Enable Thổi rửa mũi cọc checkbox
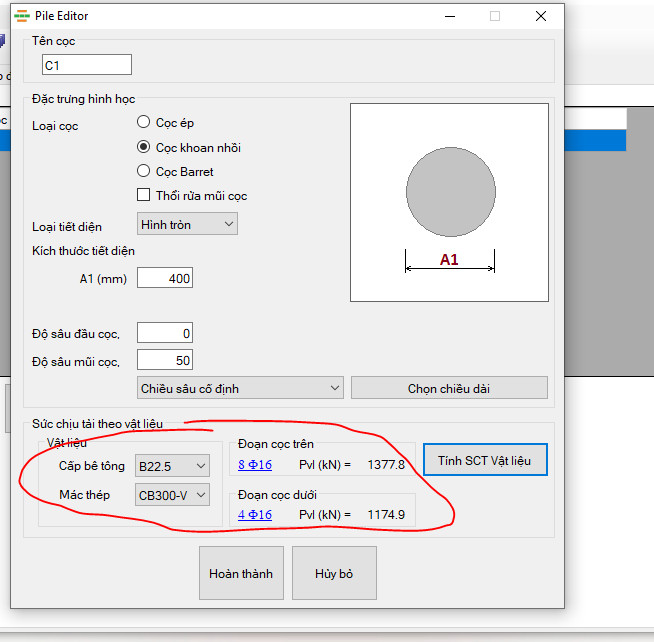 [x=143, y=195]
